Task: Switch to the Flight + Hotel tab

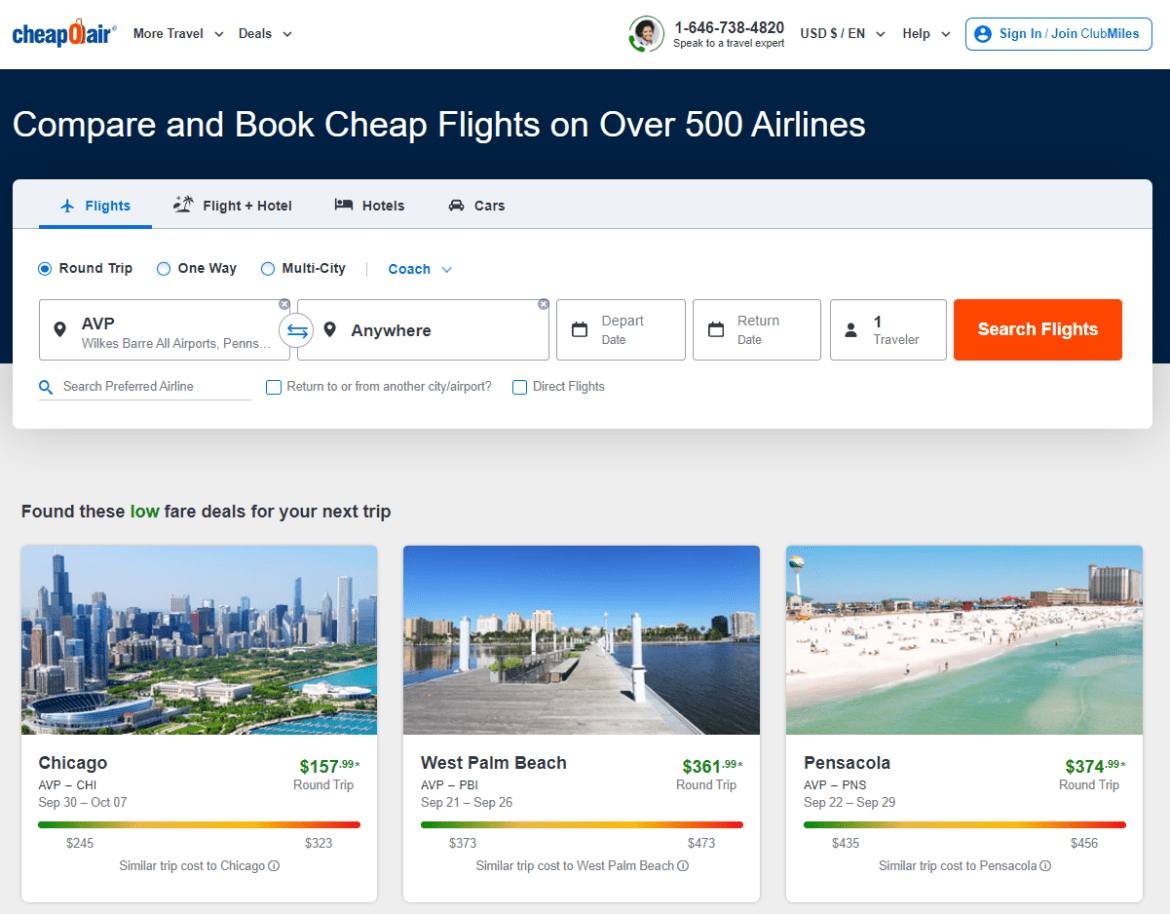Action: tap(232, 205)
